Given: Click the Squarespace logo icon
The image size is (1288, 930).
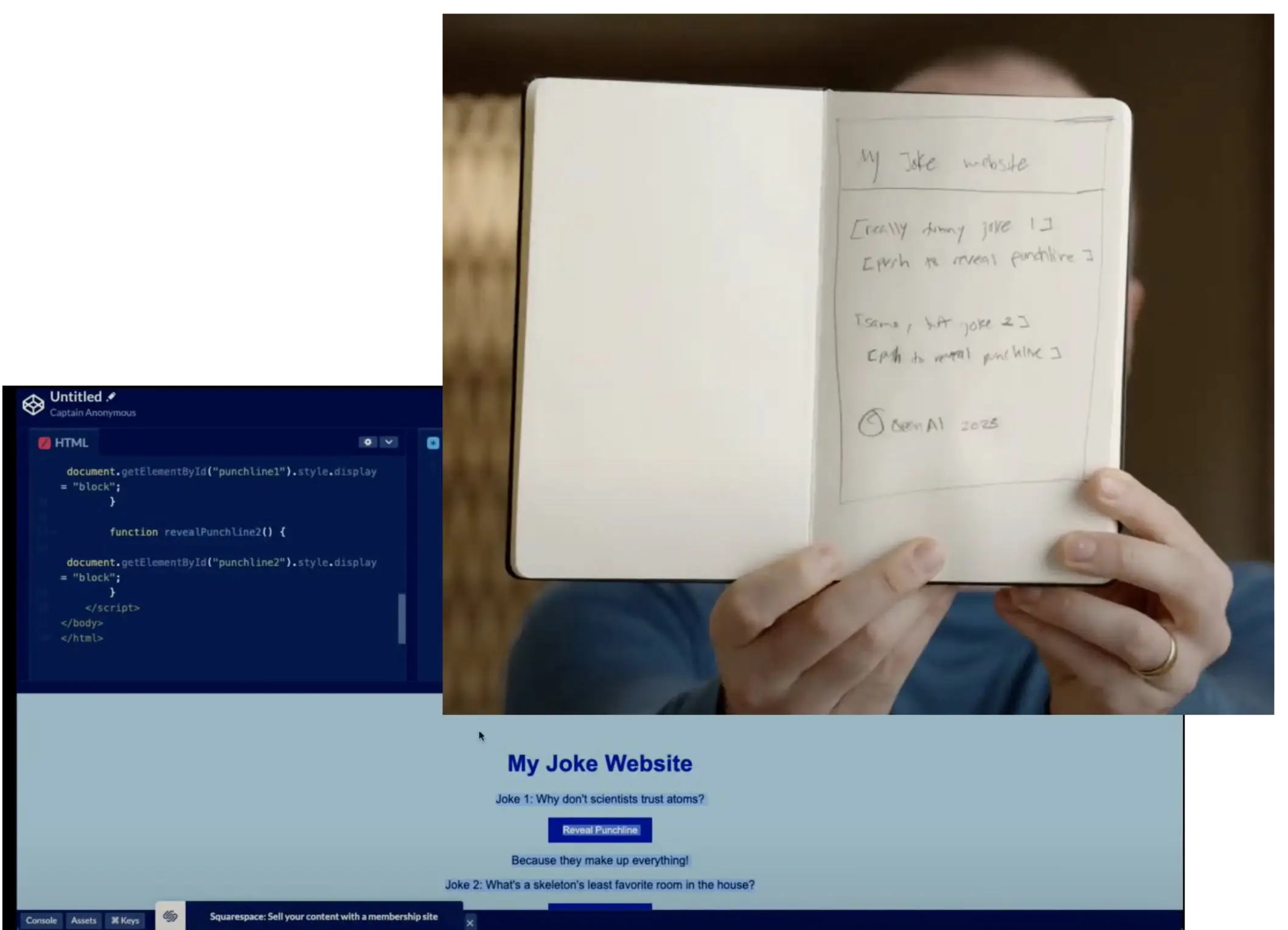Looking at the screenshot, I should click(x=170, y=916).
